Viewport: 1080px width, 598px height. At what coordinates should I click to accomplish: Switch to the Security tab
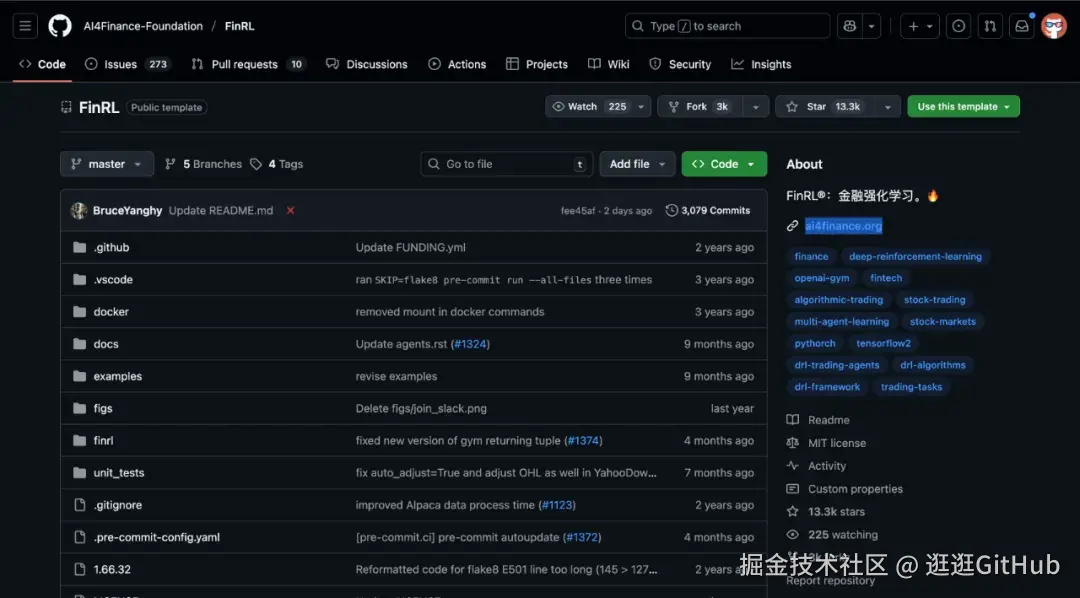(681, 64)
